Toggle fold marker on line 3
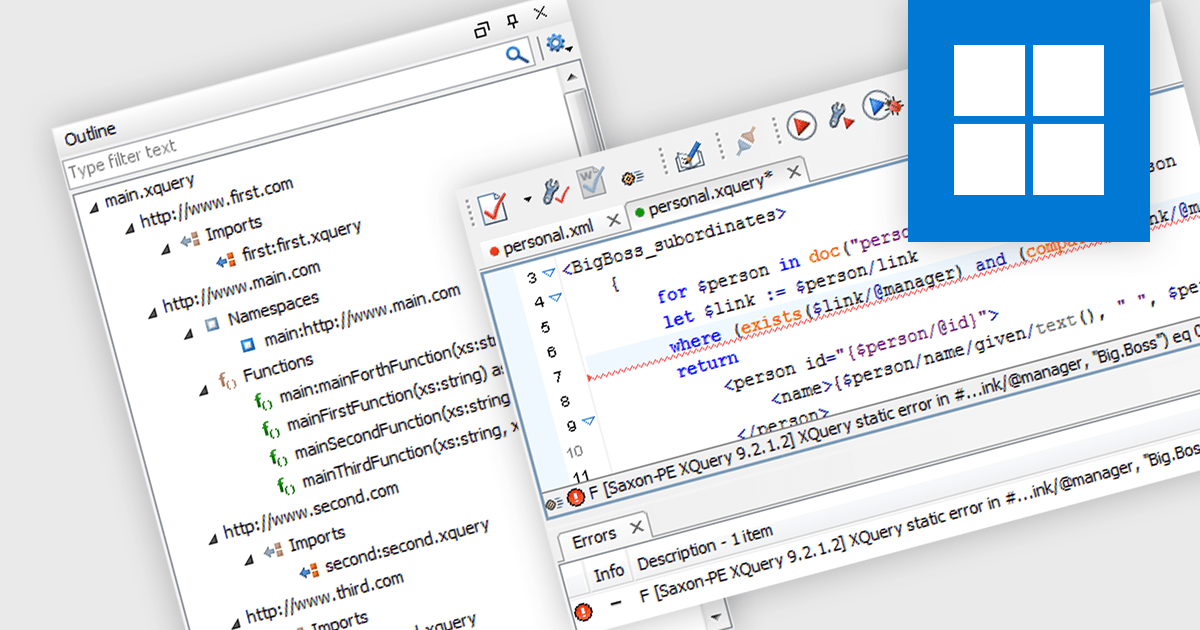The height and width of the screenshot is (630, 1200). pos(549,272)
